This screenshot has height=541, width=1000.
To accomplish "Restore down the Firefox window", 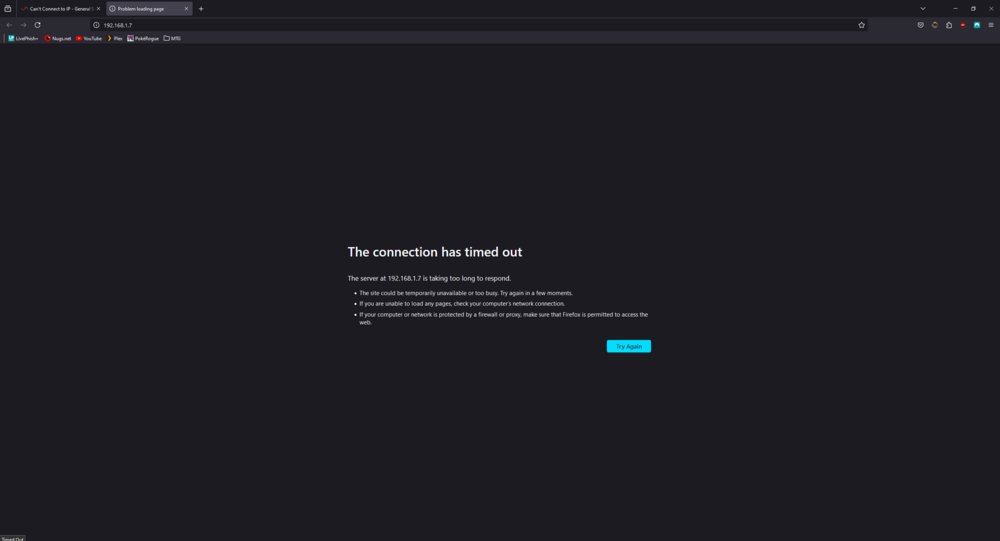I will pyautogui.click(x=973, y=9).
